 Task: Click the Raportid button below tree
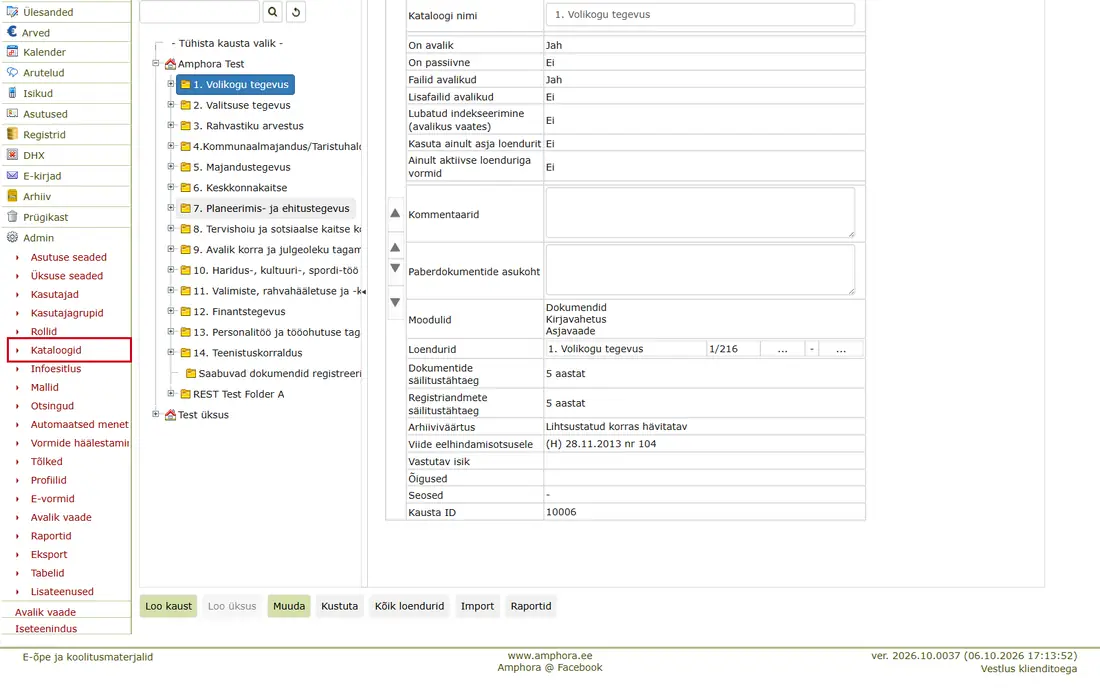click(x=531, y=606)
